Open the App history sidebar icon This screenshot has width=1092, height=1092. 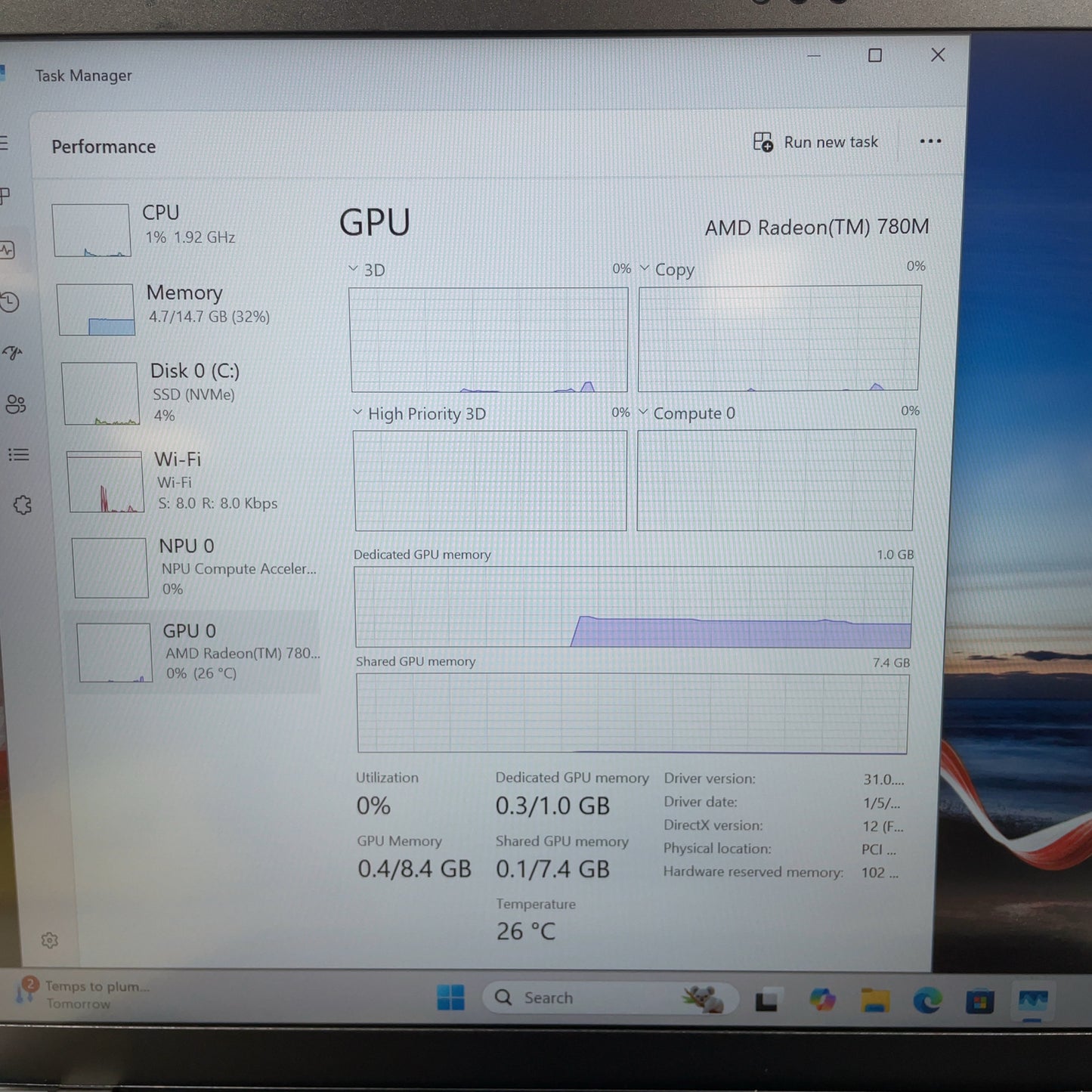tap(9, 302)
